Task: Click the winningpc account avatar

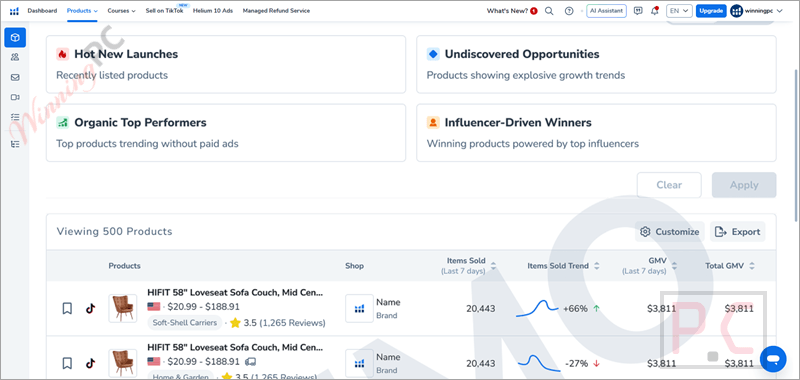Action: pyautogui.click(x=736, y=11)
